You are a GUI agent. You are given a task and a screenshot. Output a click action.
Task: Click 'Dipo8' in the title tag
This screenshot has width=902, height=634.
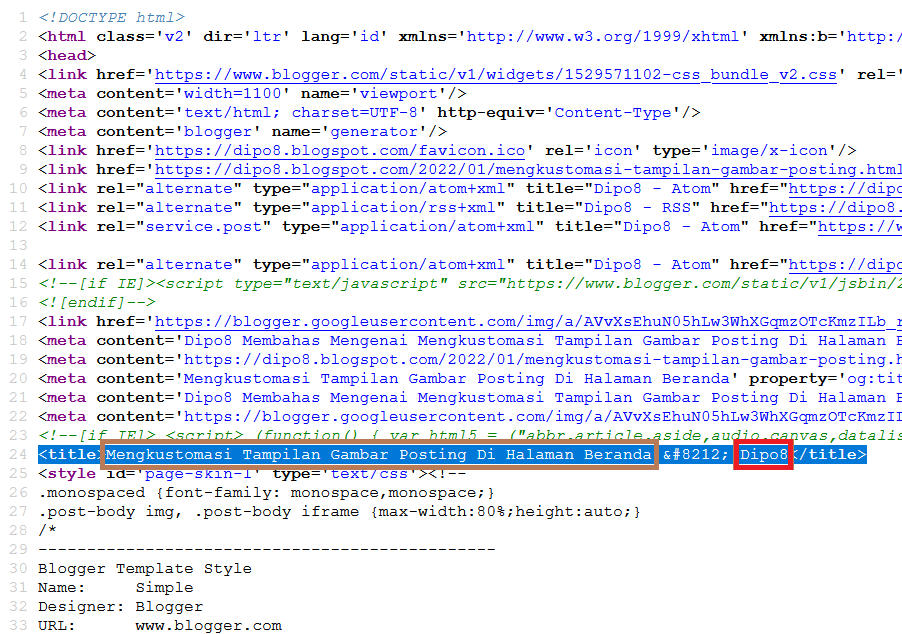[x=763, y=455]
